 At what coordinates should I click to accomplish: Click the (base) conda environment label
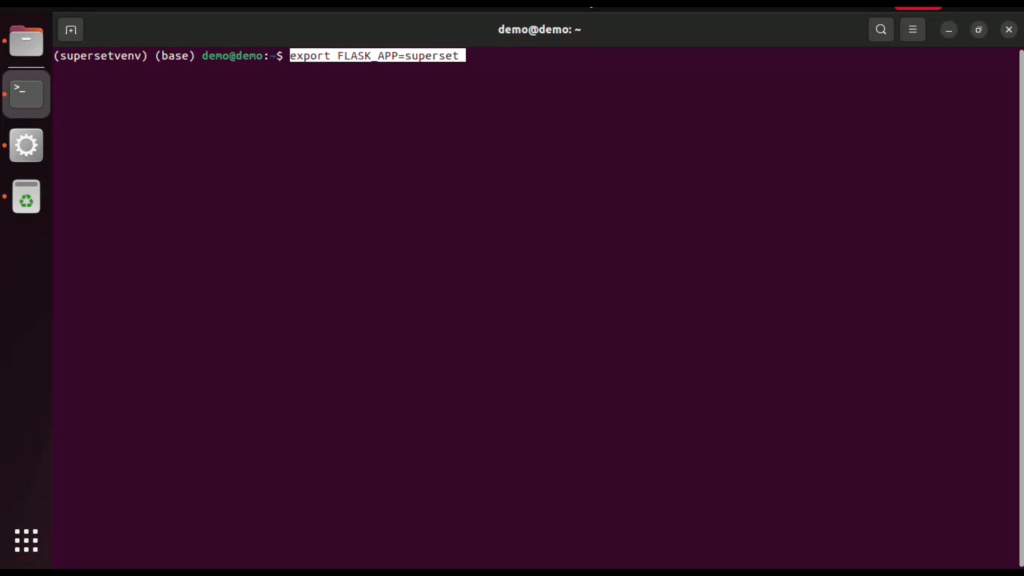pos(175,56)
